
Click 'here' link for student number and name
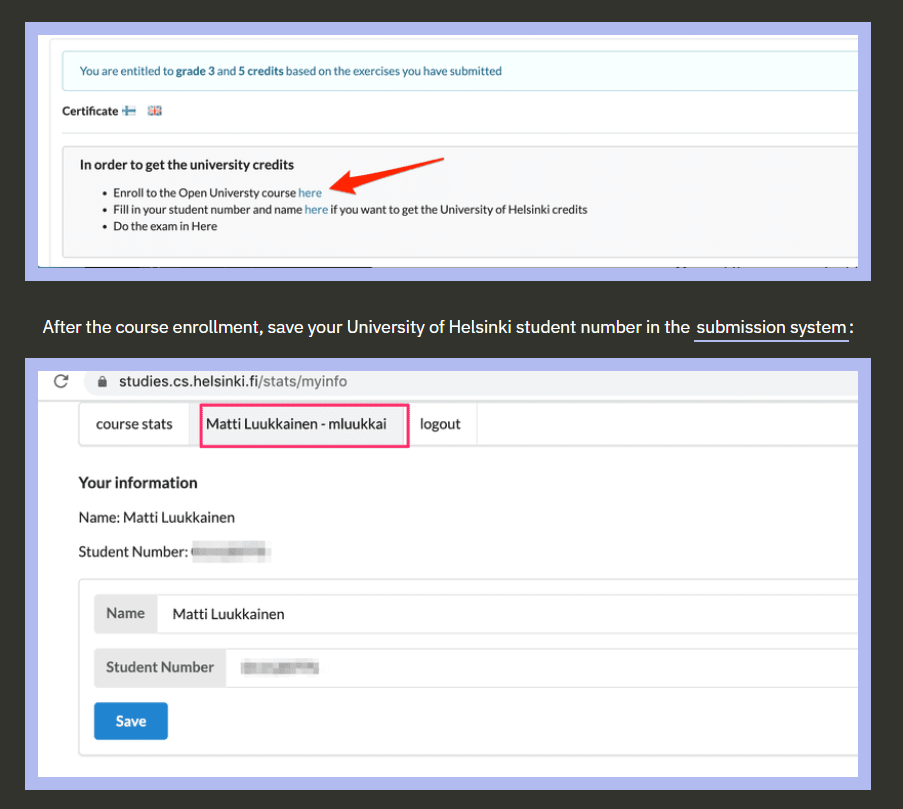click(x=316, y=209)
